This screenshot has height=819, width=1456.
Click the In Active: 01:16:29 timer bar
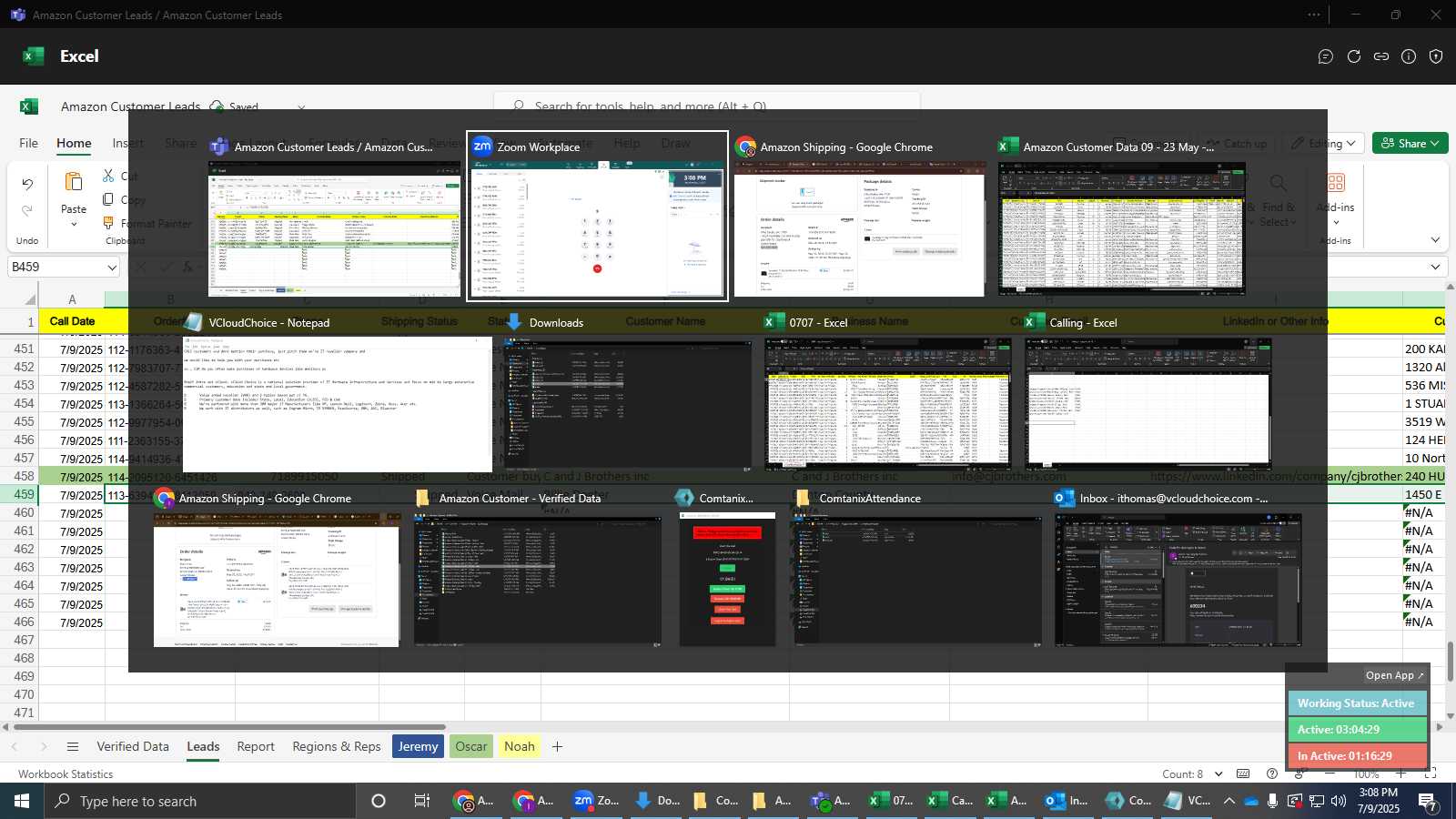point(1357,756)
